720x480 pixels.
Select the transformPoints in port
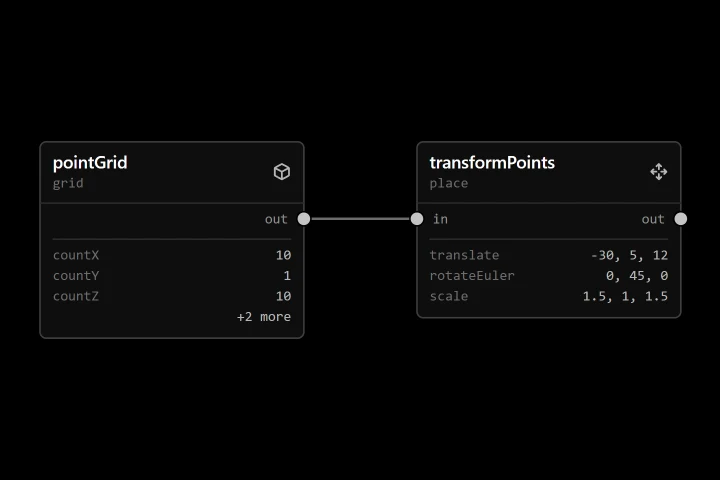(417, 219)
